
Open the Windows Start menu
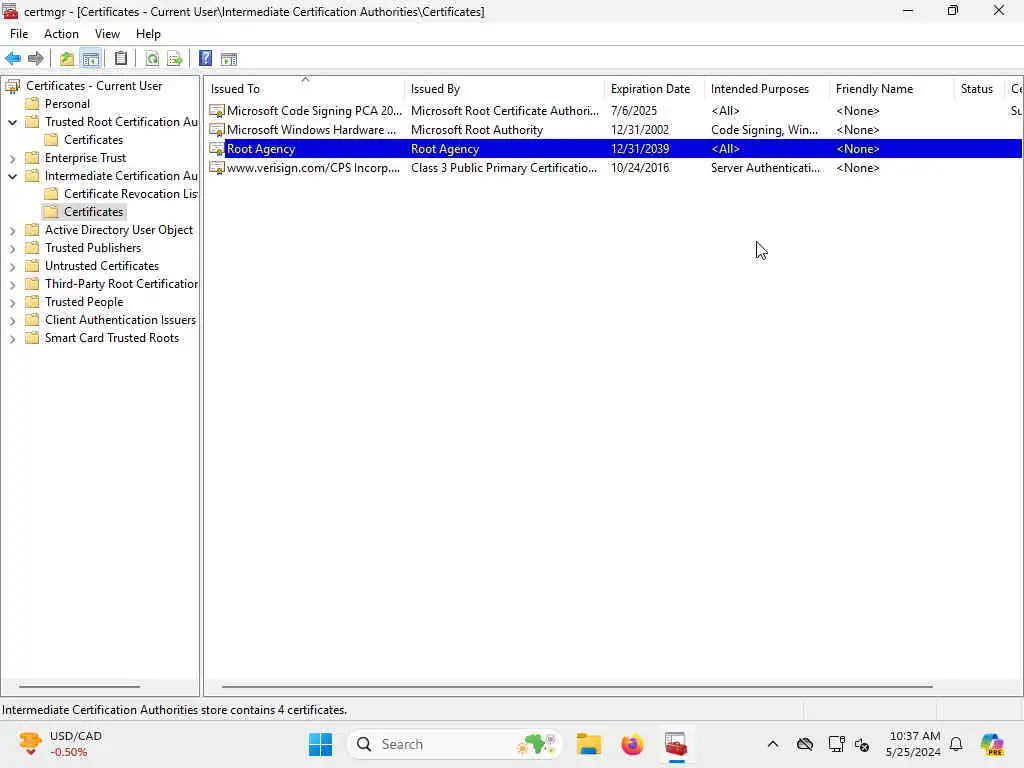(x=320, y=744)
